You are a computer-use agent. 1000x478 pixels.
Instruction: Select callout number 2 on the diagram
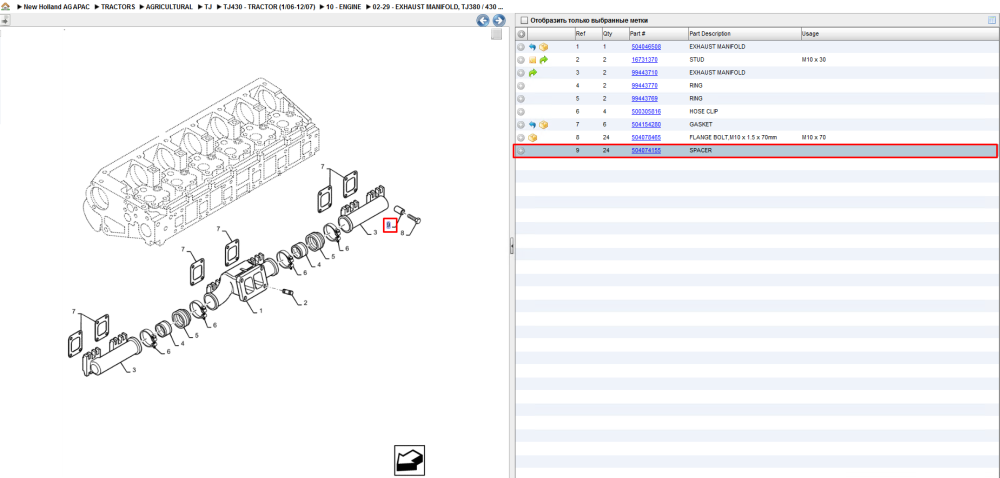tap(305, 302)
